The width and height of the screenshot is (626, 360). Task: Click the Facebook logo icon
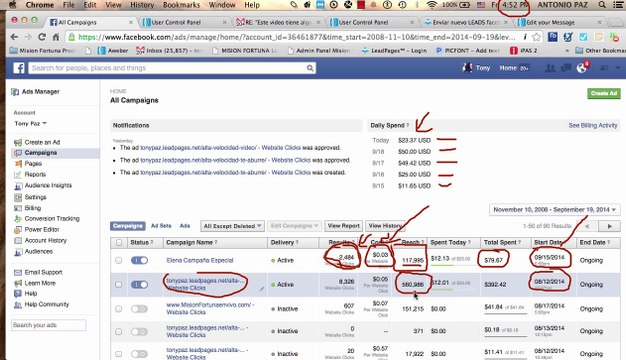pos(19,68)
